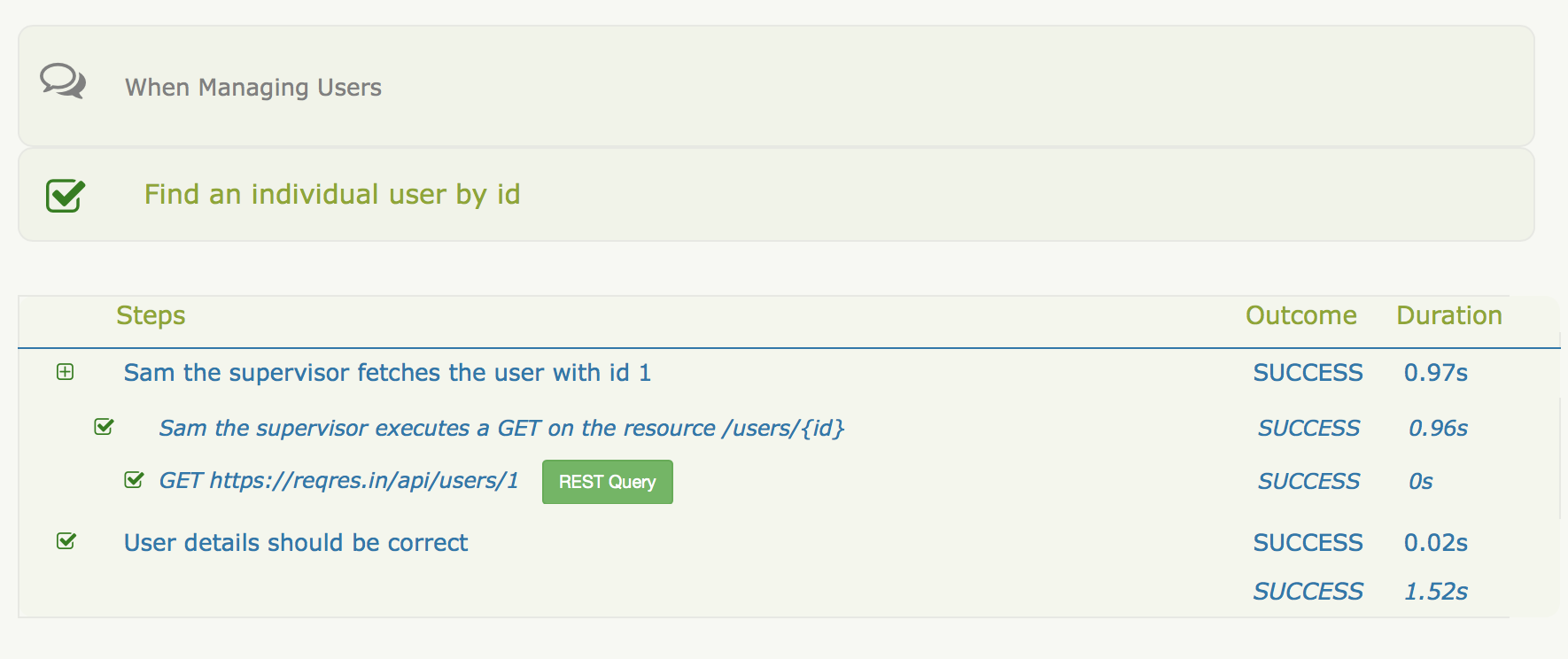The height and width of the screenshot is (659, 1568).
Task: Click the checkmark icon next to the reqres.in URL
Action: click(x=134, y=480)
